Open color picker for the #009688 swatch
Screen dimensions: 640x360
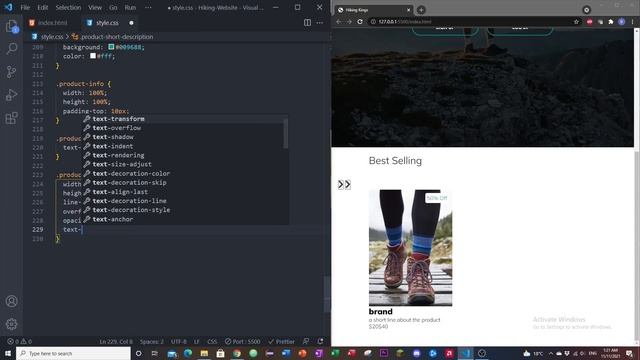pyautogui.click(x=111, y=47)
